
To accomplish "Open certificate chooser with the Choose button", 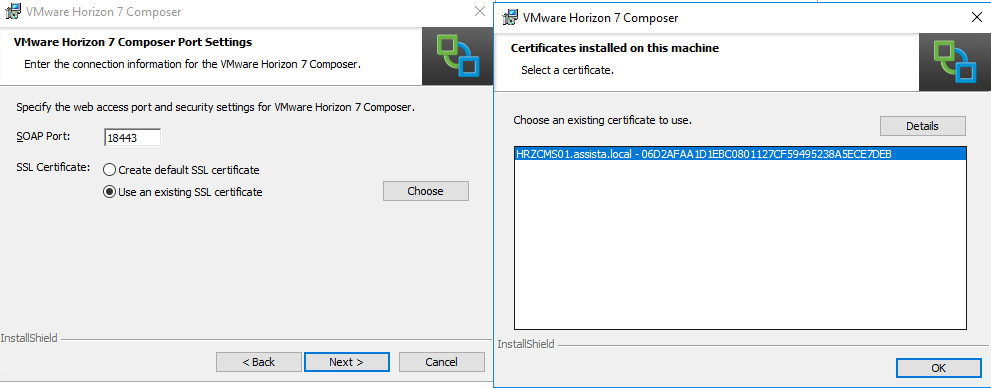I will pos(425,191).
